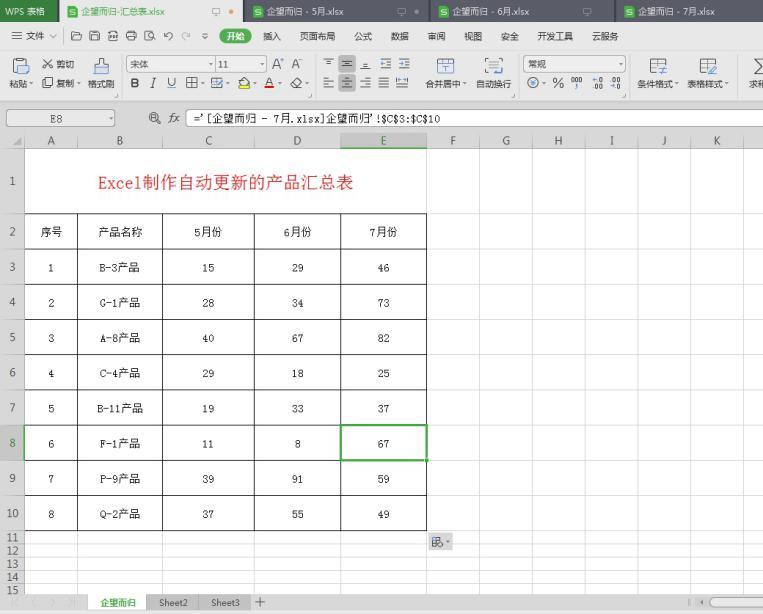Screen dimensions: 763x614
Task: Open the font name dropdown
Action: pos(211,64)
